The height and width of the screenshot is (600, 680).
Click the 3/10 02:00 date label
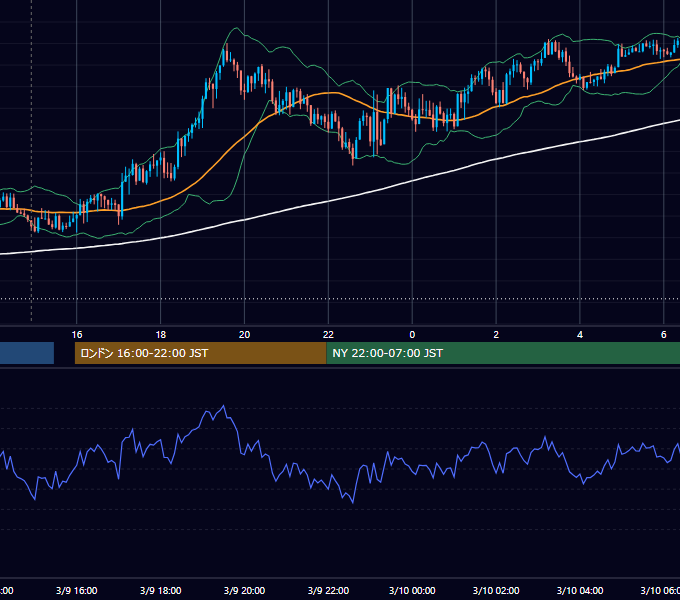496,590
